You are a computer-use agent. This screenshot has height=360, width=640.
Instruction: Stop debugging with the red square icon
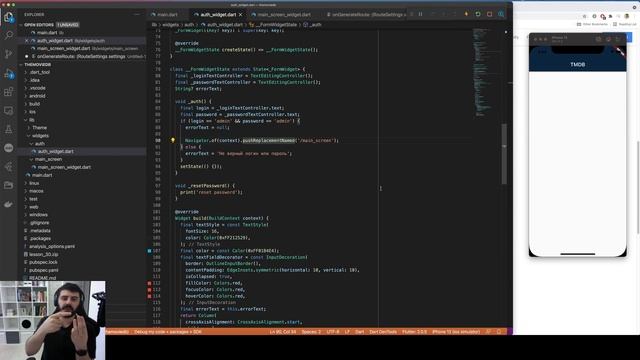coord(489,14)
